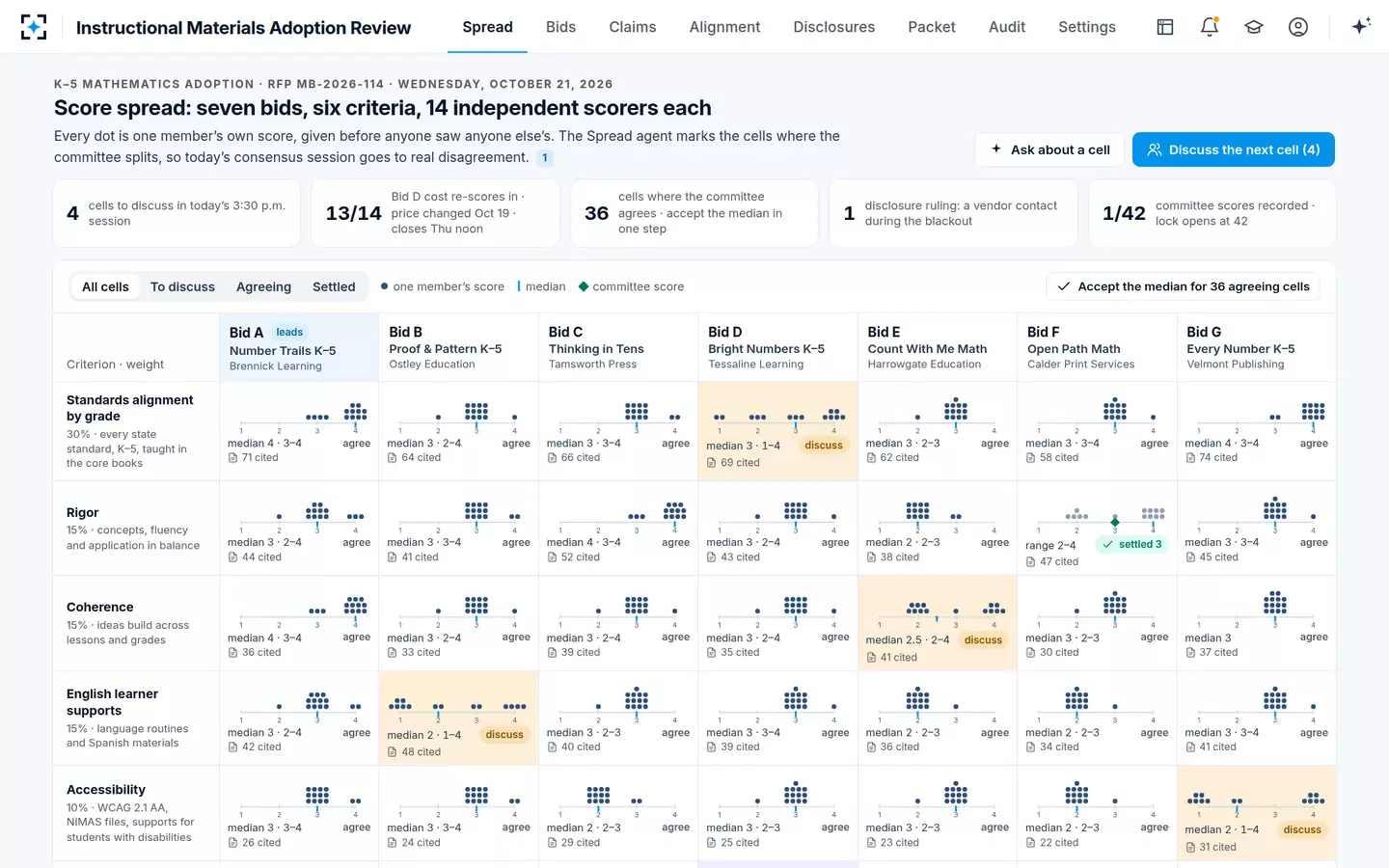Switch to the Bids tab
This screenshot has height=868, width=1389.
click(560, 27)
